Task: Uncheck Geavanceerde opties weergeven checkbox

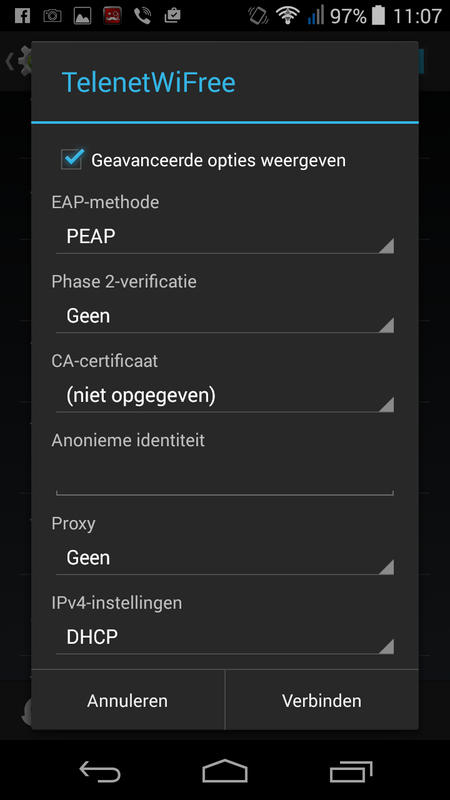Action: 72,159
